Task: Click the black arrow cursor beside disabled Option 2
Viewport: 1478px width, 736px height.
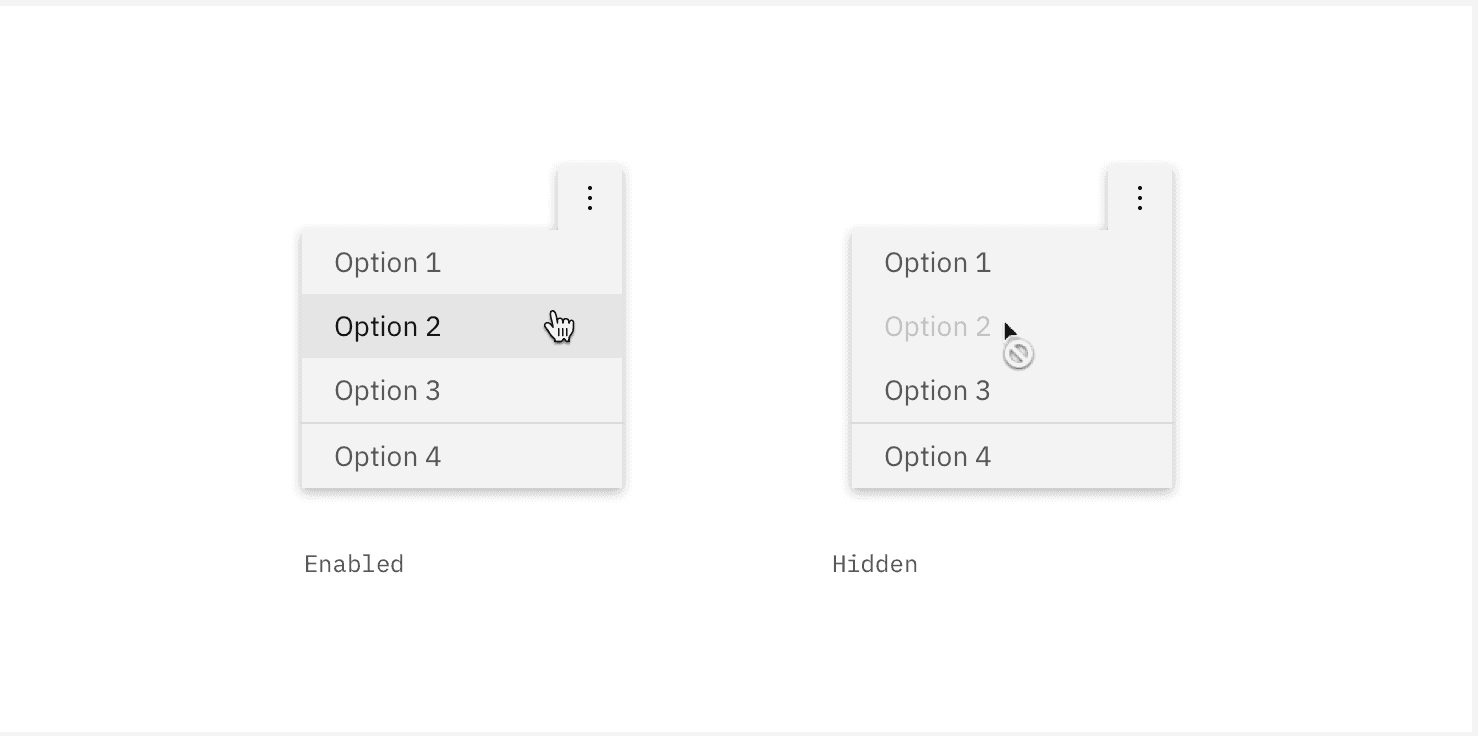Action: point(1009,332)
